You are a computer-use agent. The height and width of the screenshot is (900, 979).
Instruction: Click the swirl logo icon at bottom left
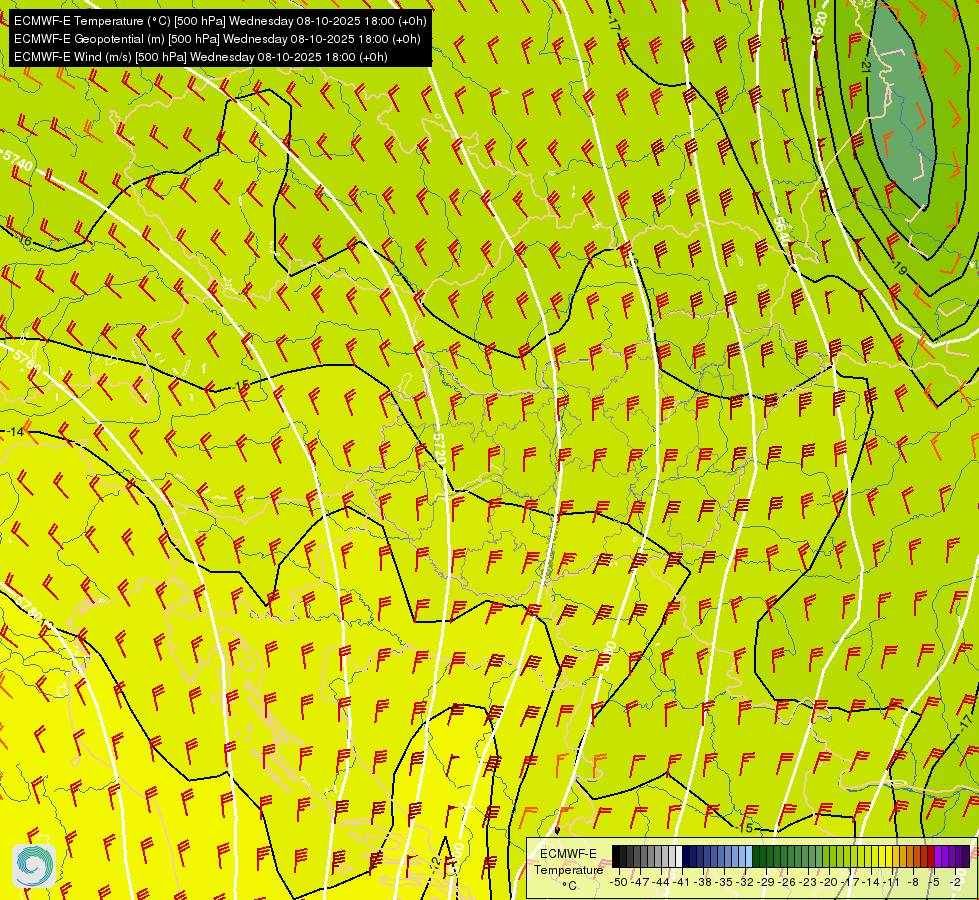coord(34,866)
